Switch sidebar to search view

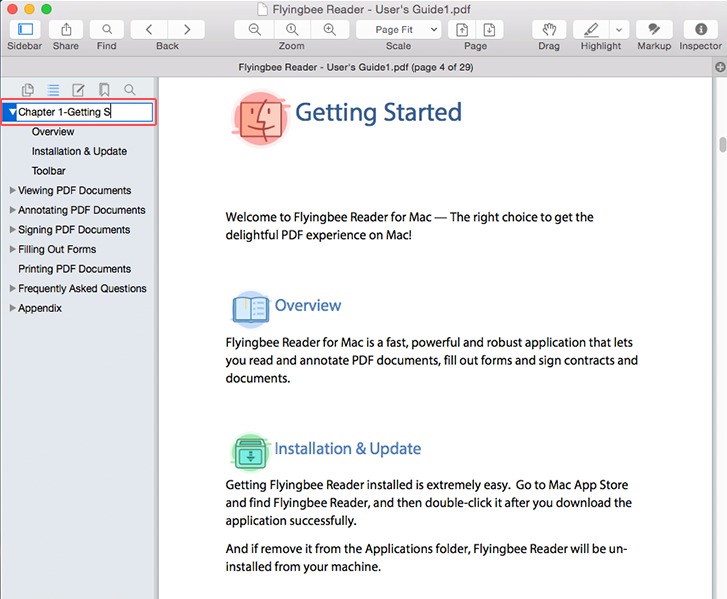[x=130, y=89]
